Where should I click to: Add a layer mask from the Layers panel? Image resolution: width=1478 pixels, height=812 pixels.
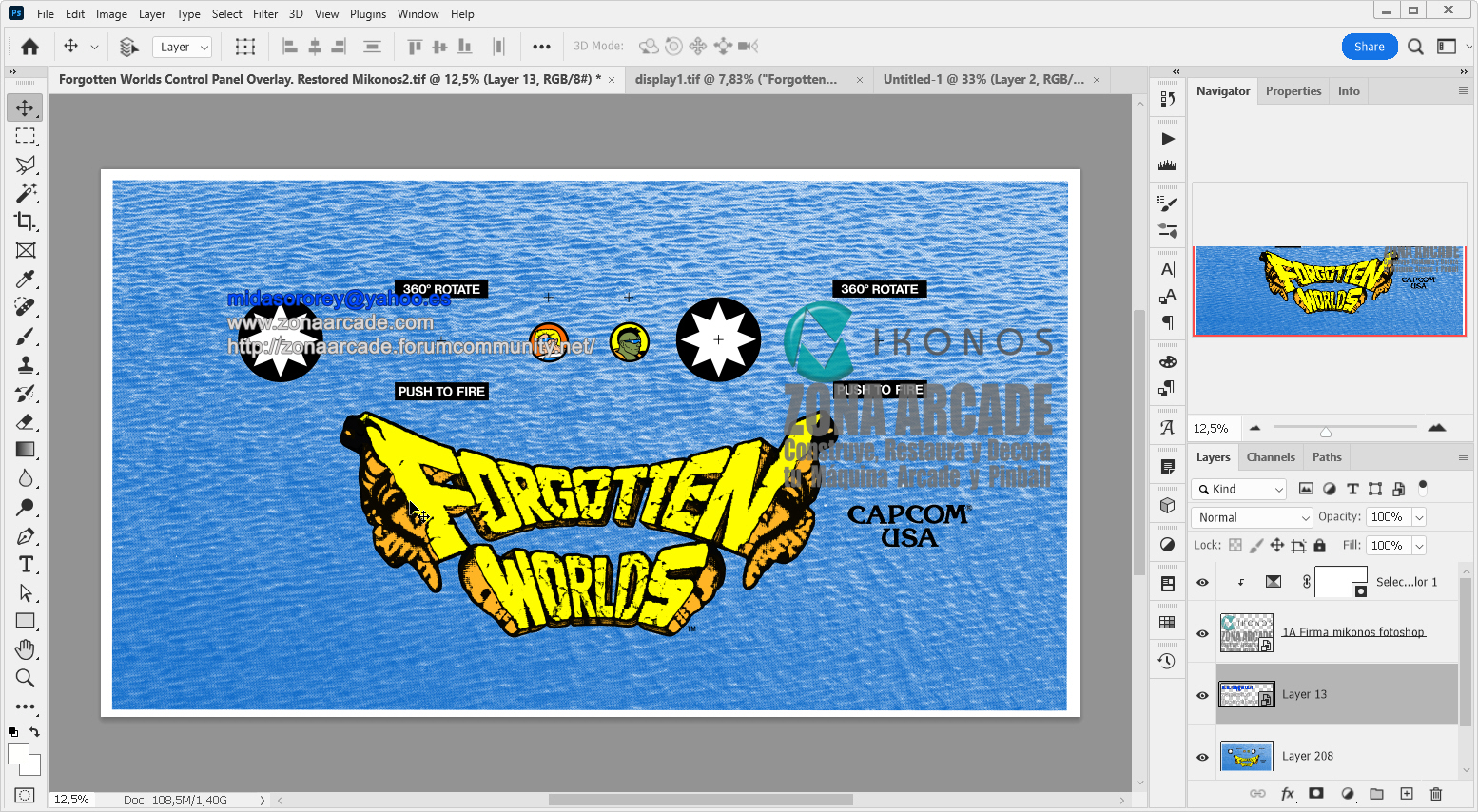1317,793
